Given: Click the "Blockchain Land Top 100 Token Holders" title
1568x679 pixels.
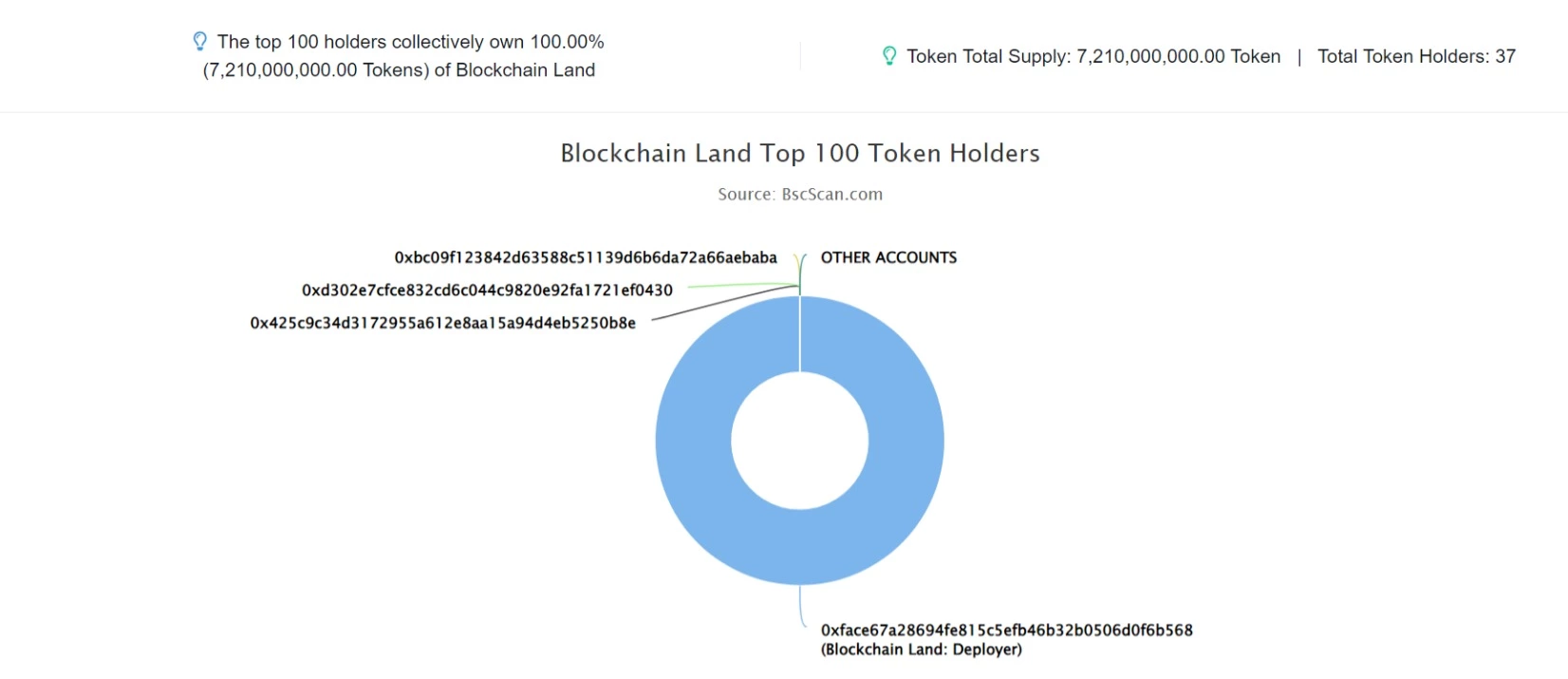Looking at the screenshot, I should pos(800,154).
